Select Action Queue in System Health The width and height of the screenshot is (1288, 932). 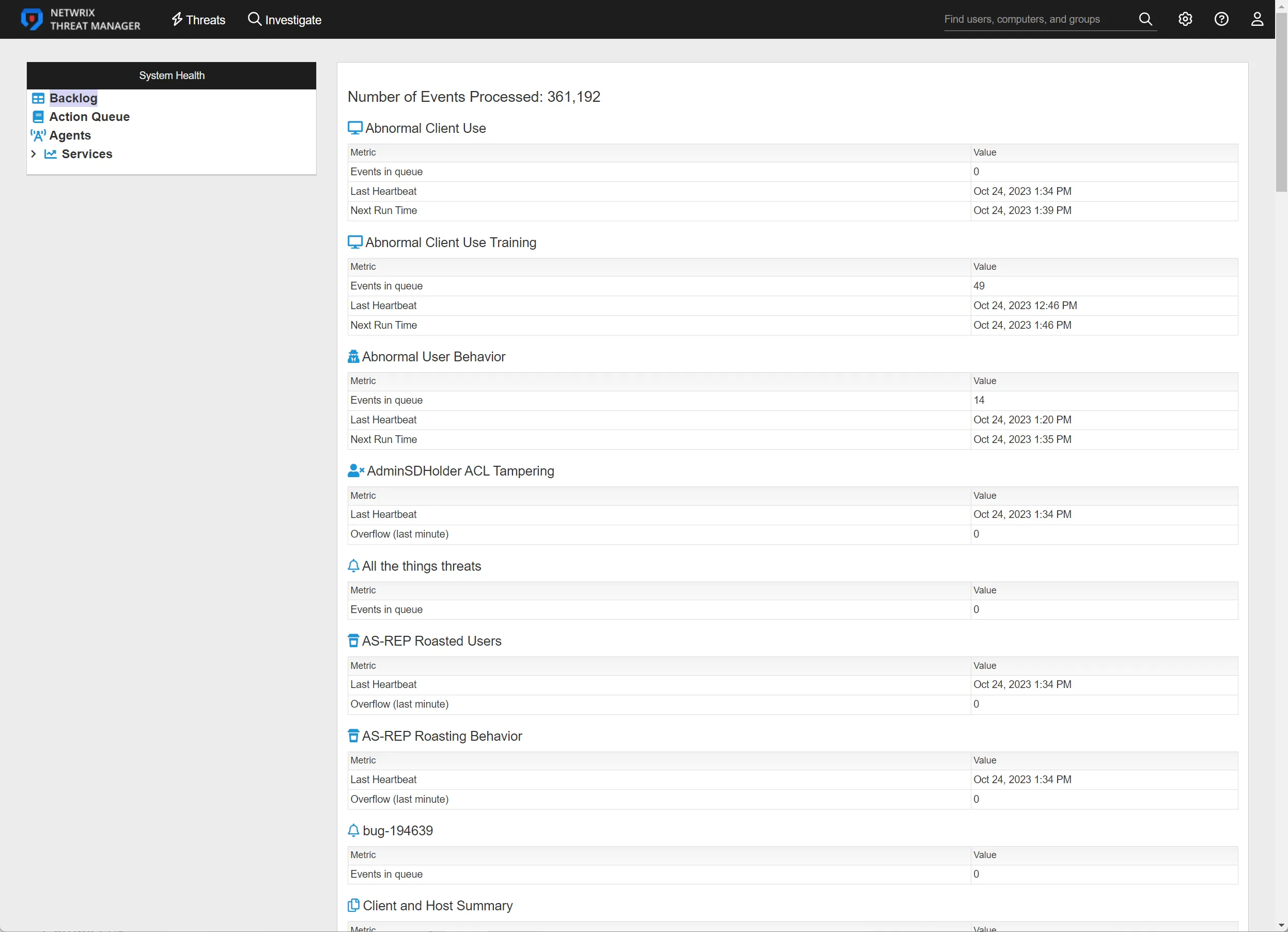click(x=90, y=117)
